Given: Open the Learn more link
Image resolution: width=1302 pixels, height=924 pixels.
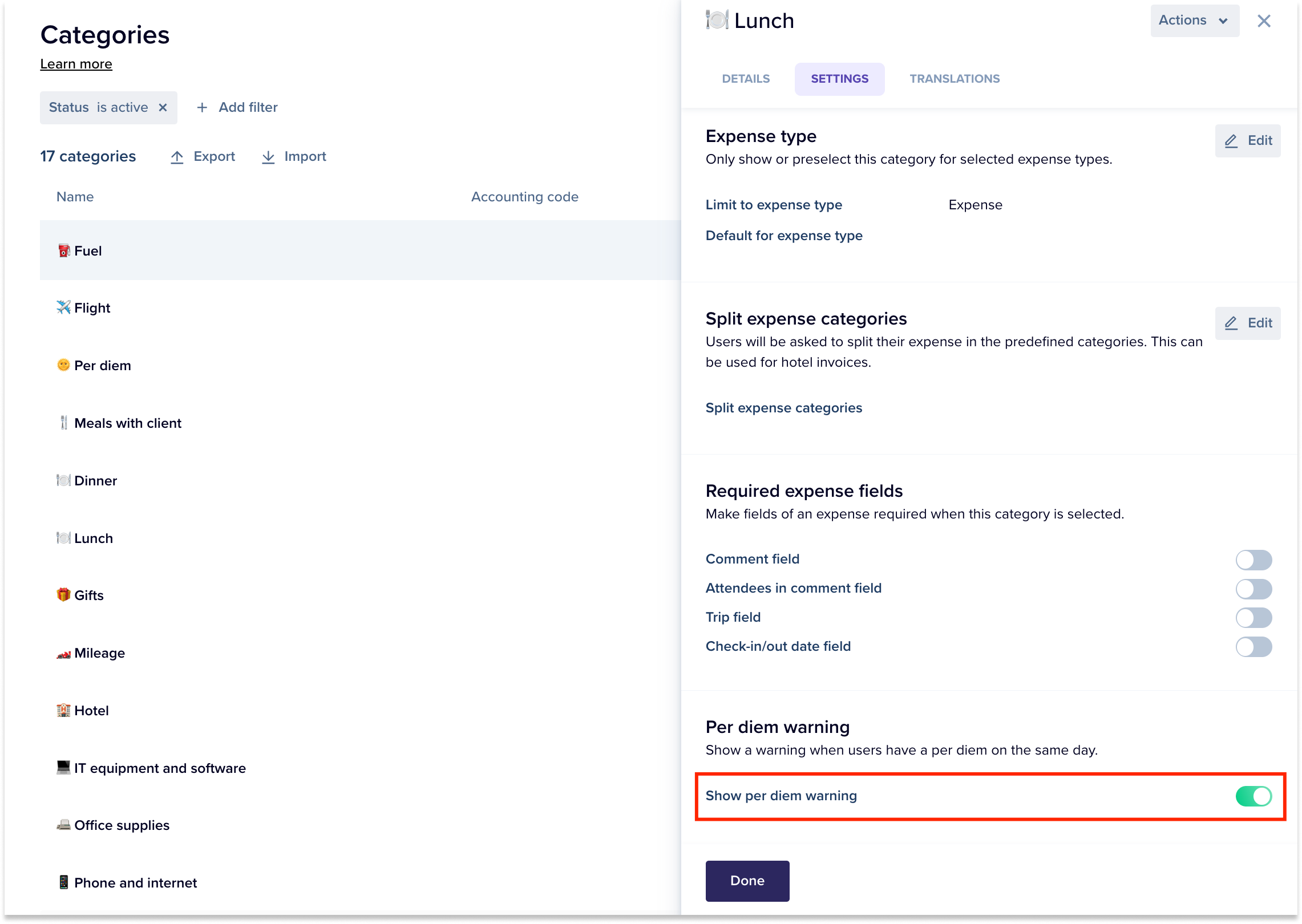Looking at the screenshot, I should pos(76,64).
